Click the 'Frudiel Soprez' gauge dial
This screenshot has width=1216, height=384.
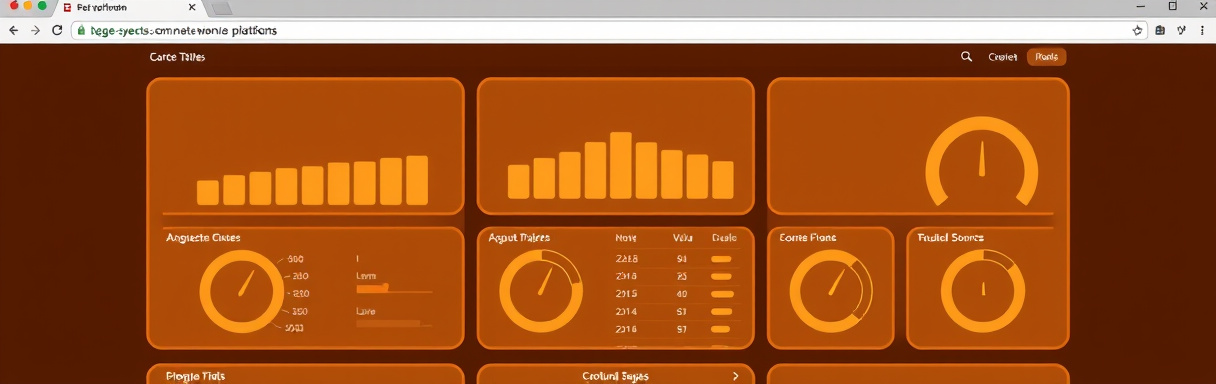coord(983,292)
